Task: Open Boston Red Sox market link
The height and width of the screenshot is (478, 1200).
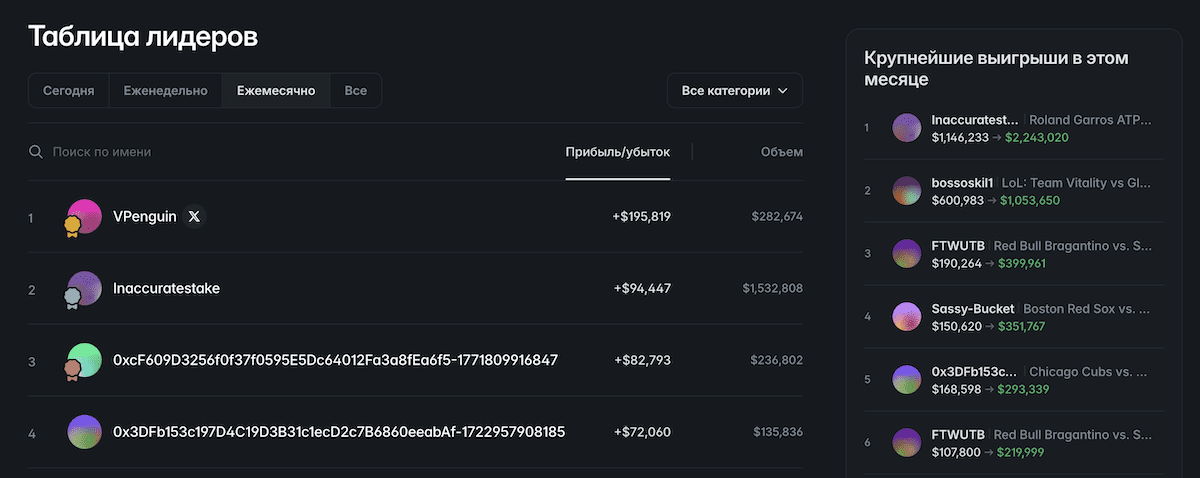Action: coord(1088,308)
